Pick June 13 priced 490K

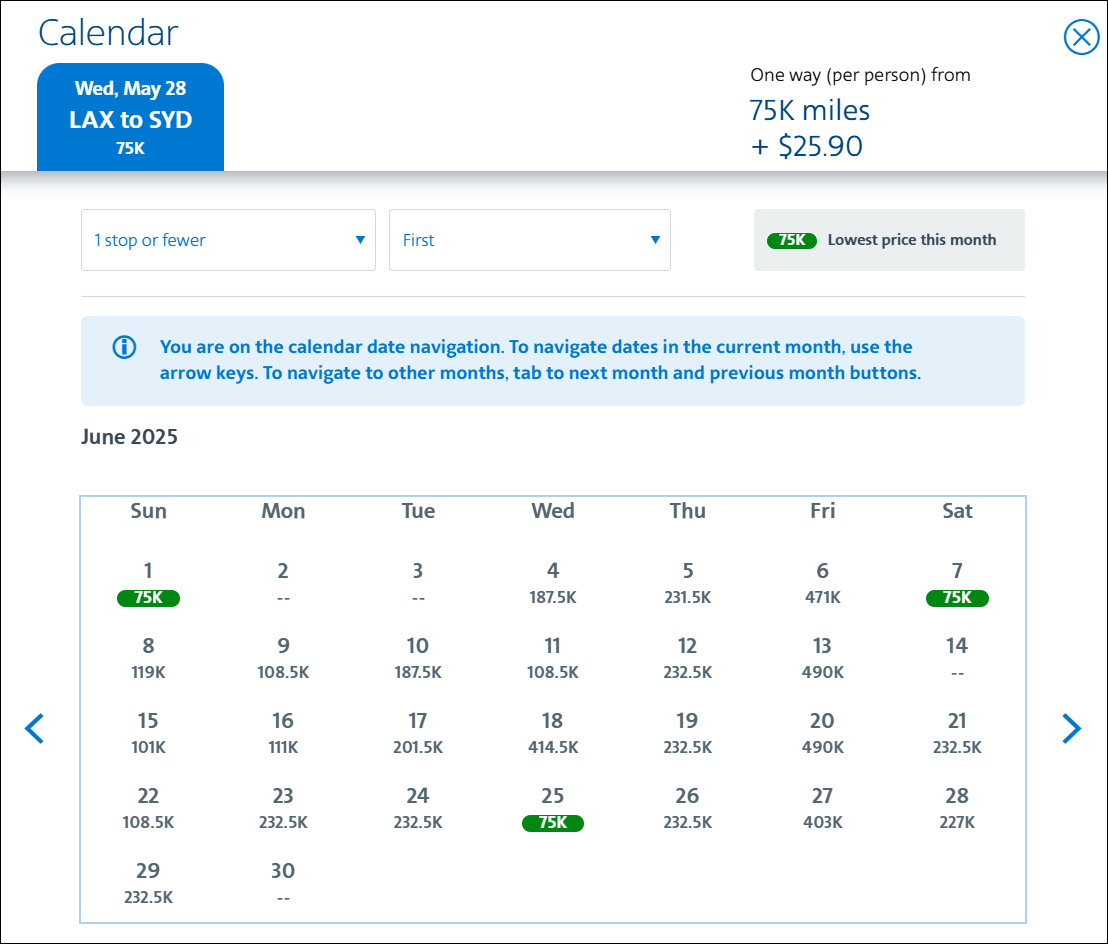pyautogui.click(x=823, y=659)
